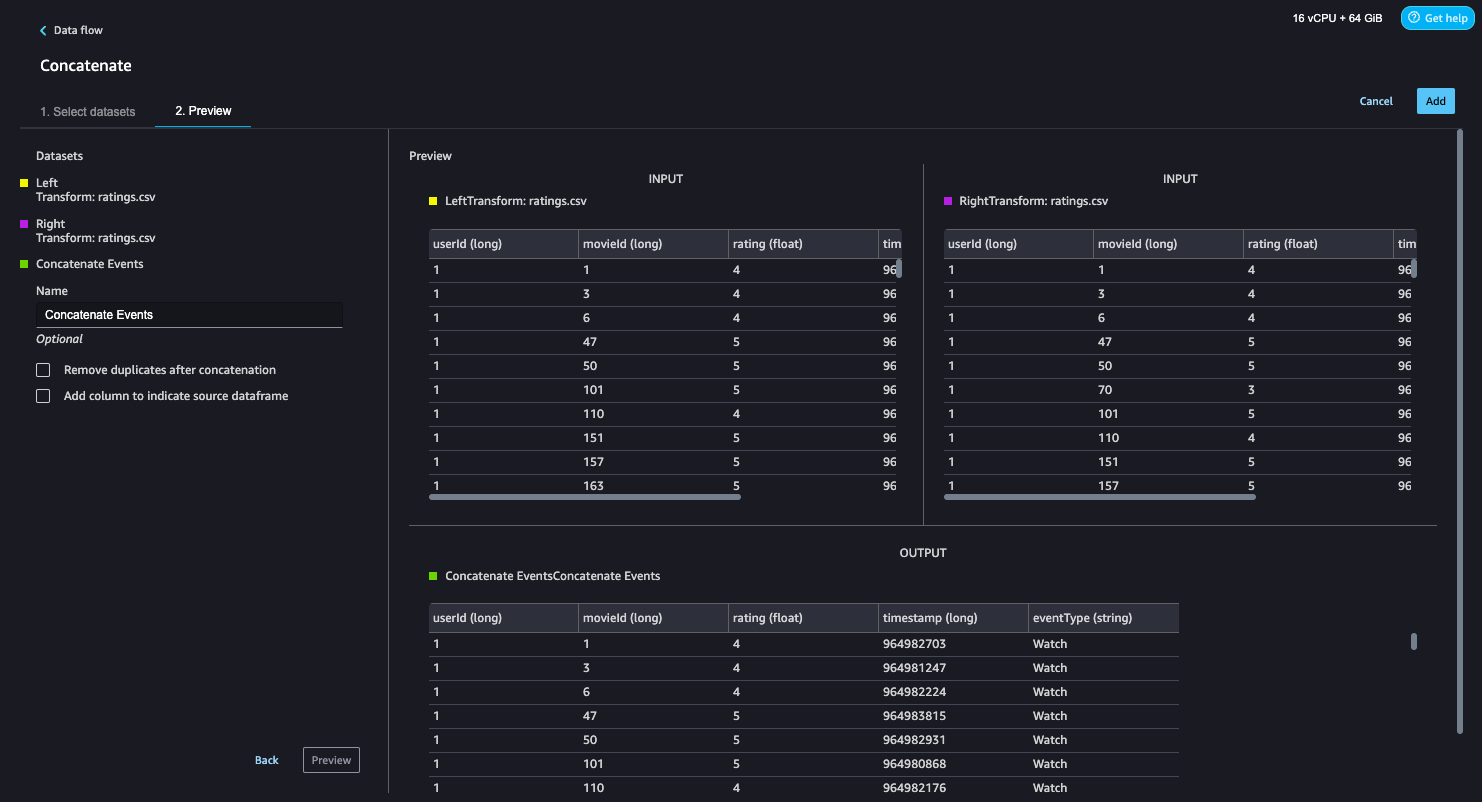1482x802 pixels.
Task: Enable Remove duplicates after concatenation
Action: click(43, 370)
